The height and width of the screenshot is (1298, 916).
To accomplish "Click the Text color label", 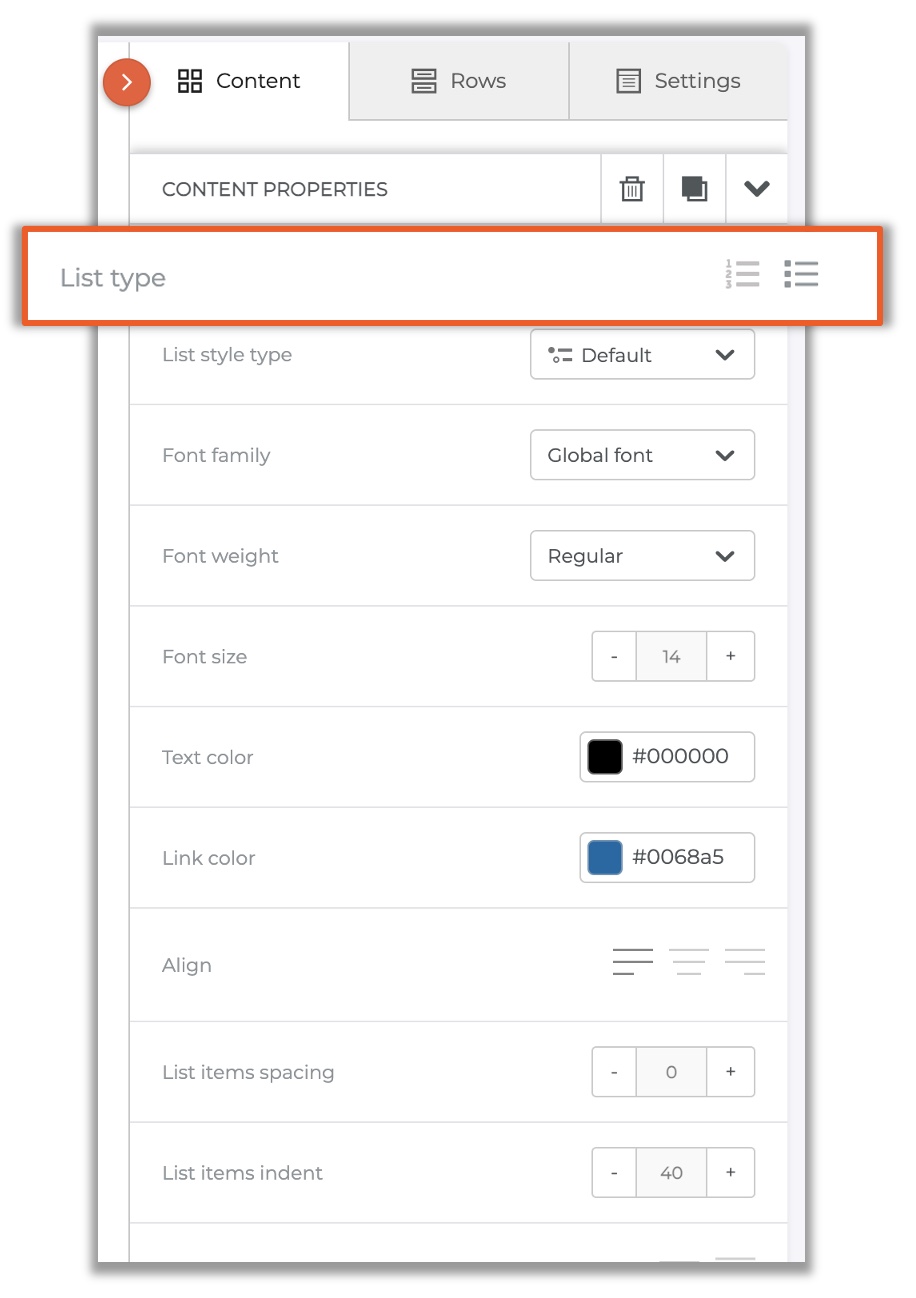I will [x=208, y=758].
